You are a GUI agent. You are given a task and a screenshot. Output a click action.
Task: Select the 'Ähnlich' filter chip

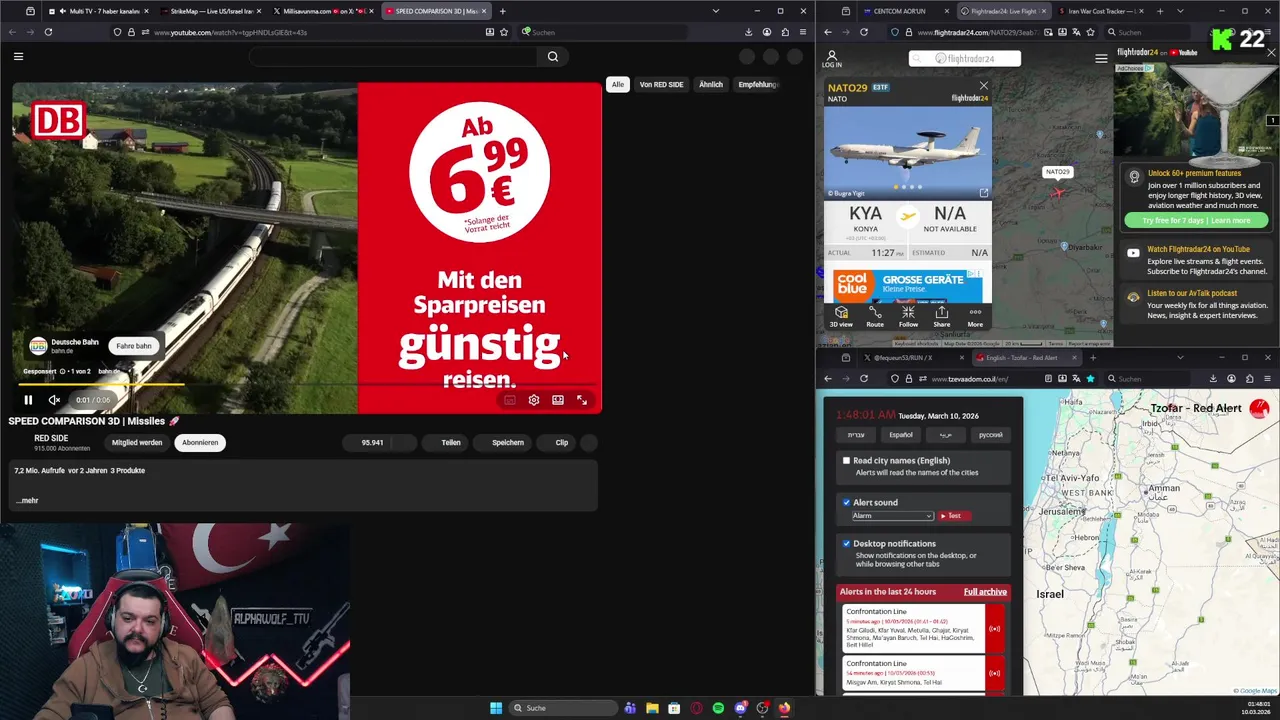[711, 84]
